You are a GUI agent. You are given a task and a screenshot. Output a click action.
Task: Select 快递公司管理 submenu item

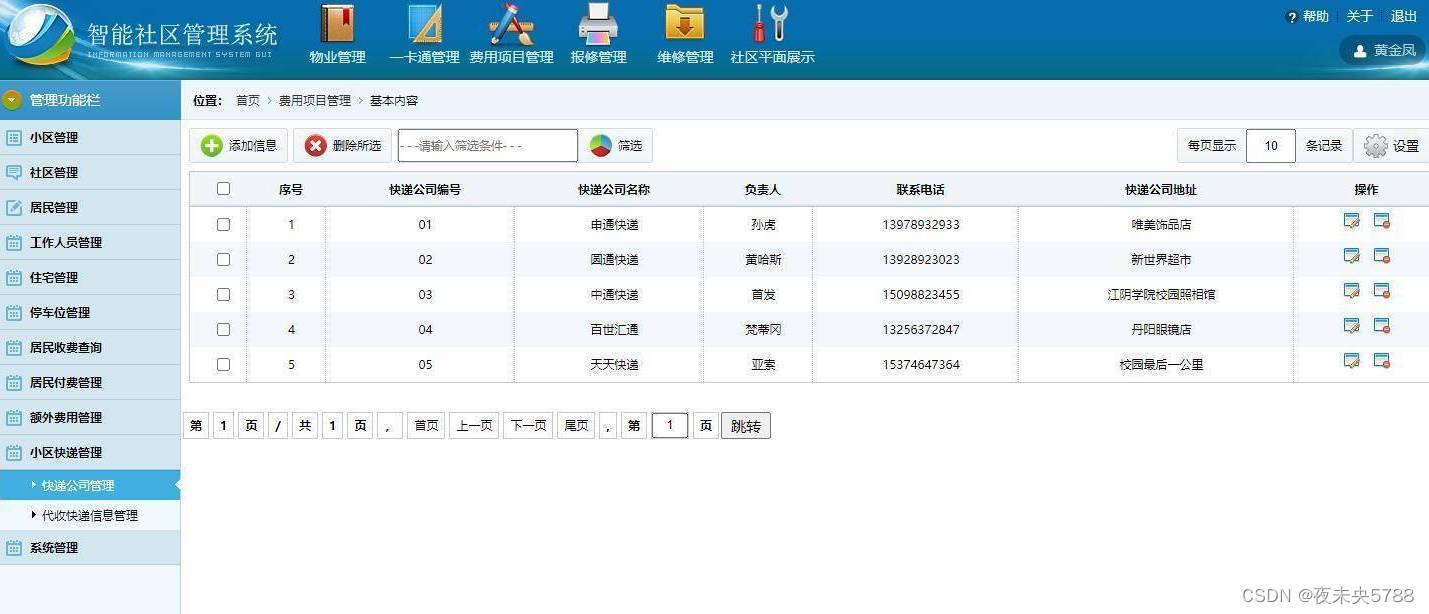(90, 485)
